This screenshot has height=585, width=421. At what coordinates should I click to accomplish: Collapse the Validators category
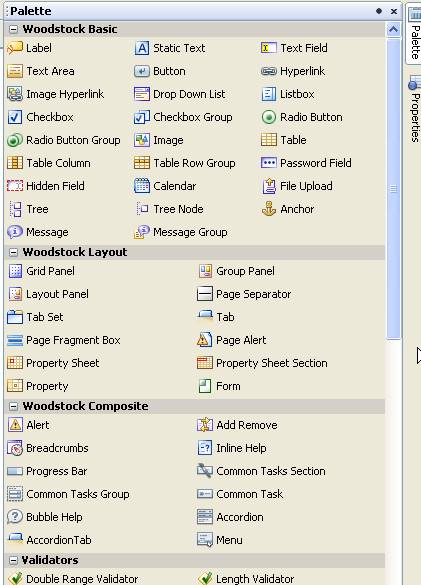[x=13, y=560]
